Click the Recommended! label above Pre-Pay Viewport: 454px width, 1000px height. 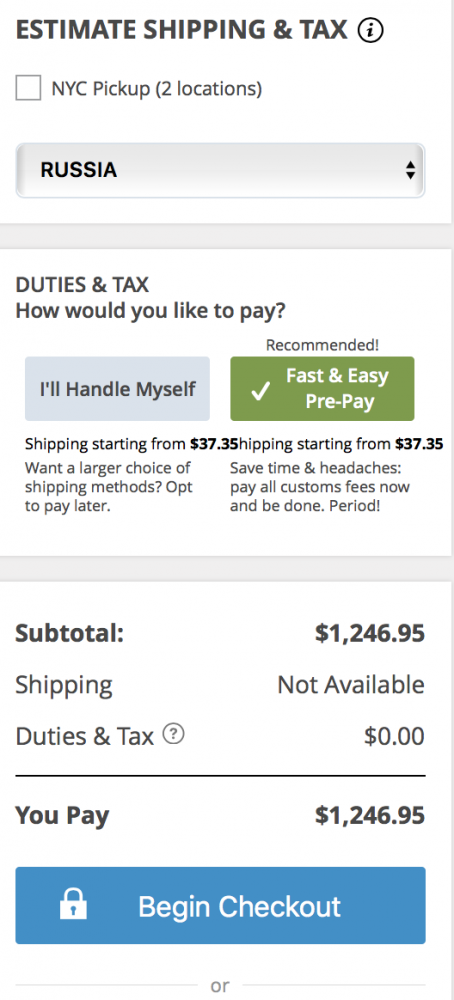click(x=322, y=345)
